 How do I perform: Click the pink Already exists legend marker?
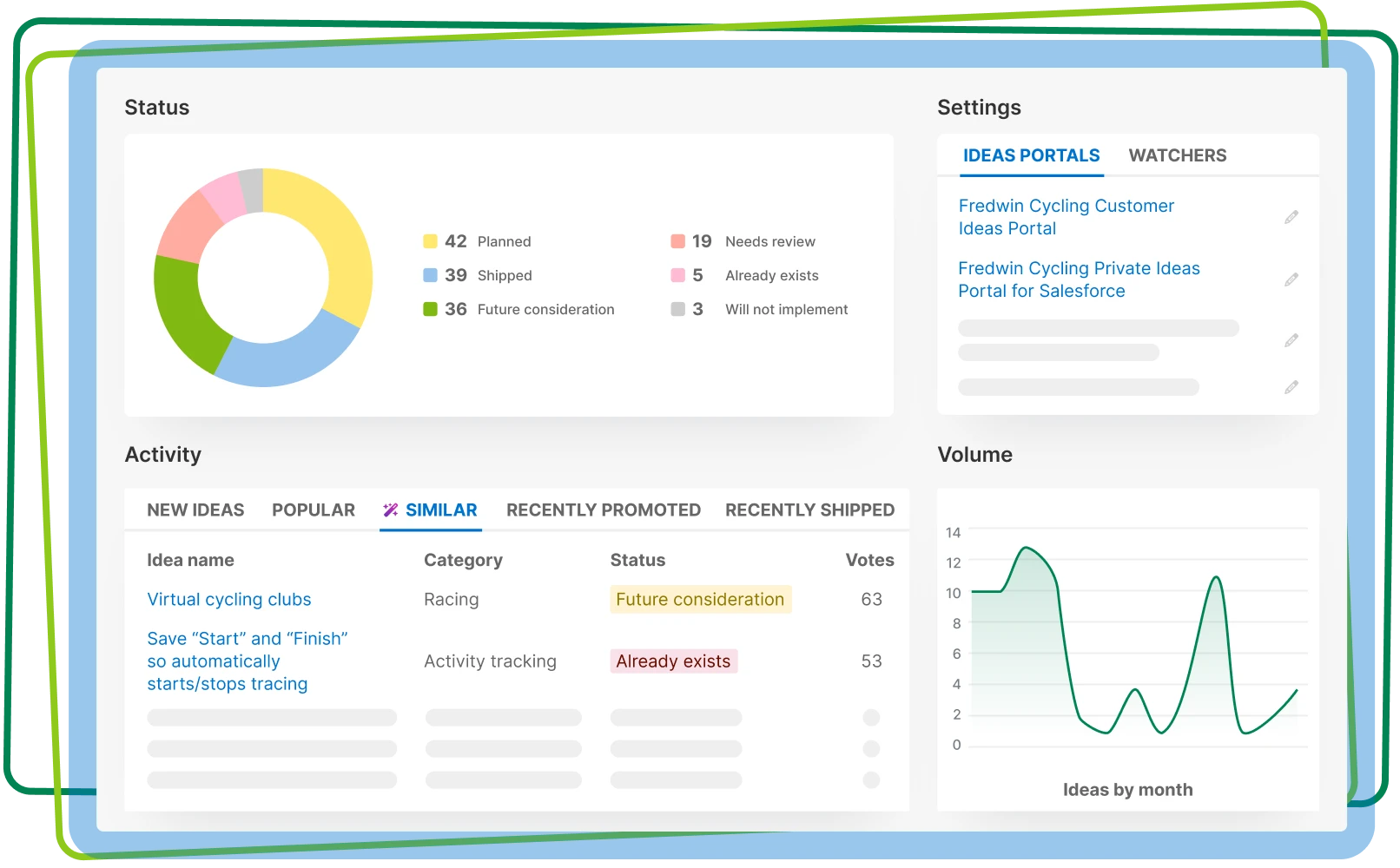tap(678, 275)
